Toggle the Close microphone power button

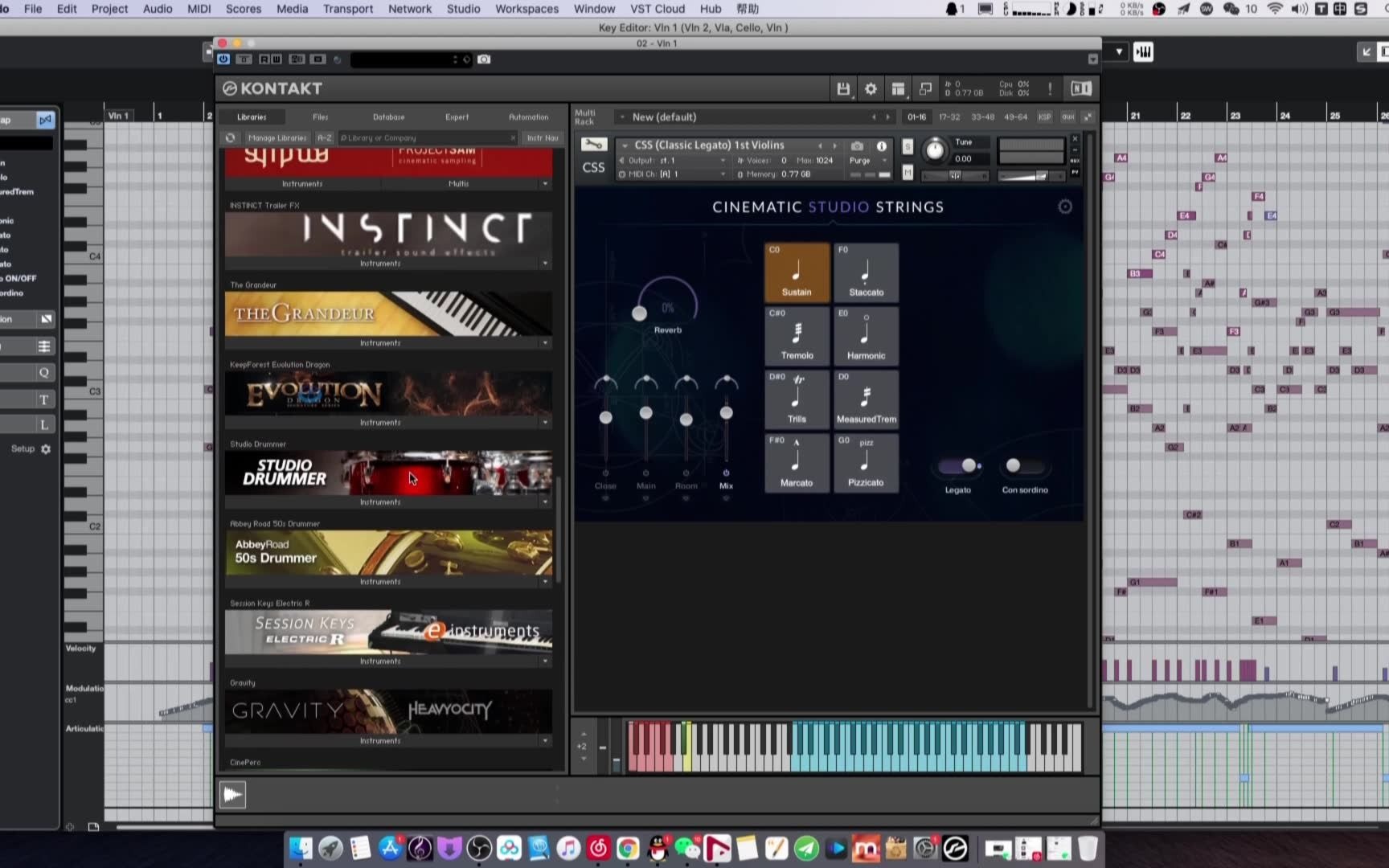click(605, 473)
